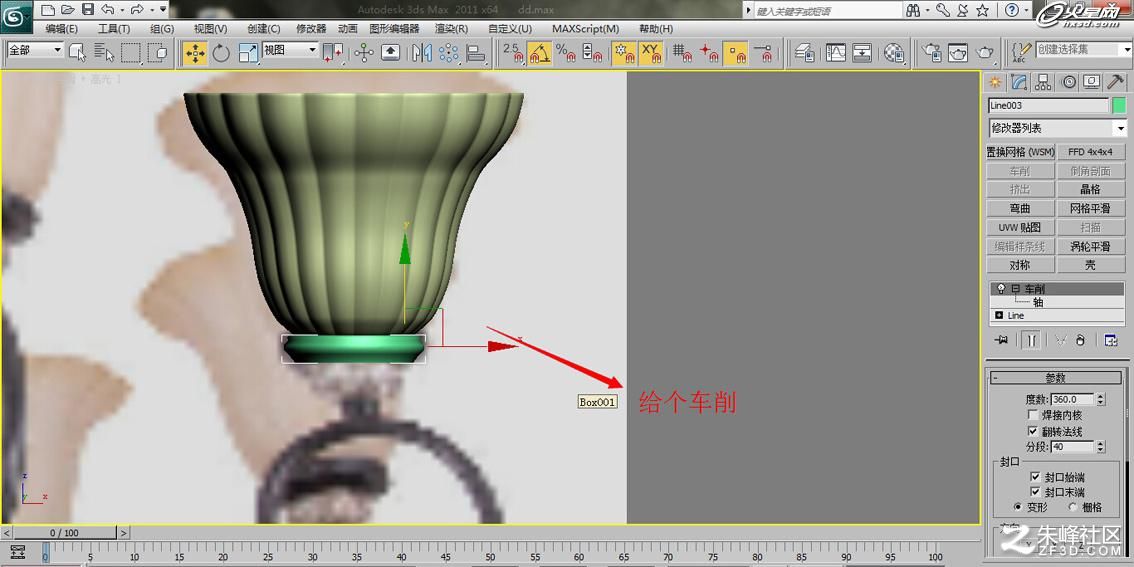1134x567 pixels.
Task: Open the 工具(T) menu
Action: [114, 29]
